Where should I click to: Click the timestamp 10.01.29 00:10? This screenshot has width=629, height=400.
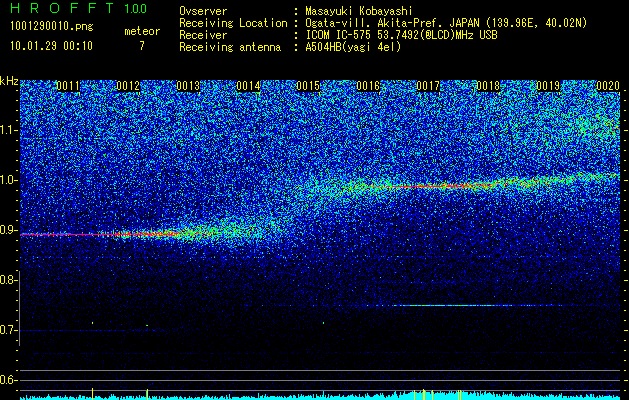[x=51, y=46]
